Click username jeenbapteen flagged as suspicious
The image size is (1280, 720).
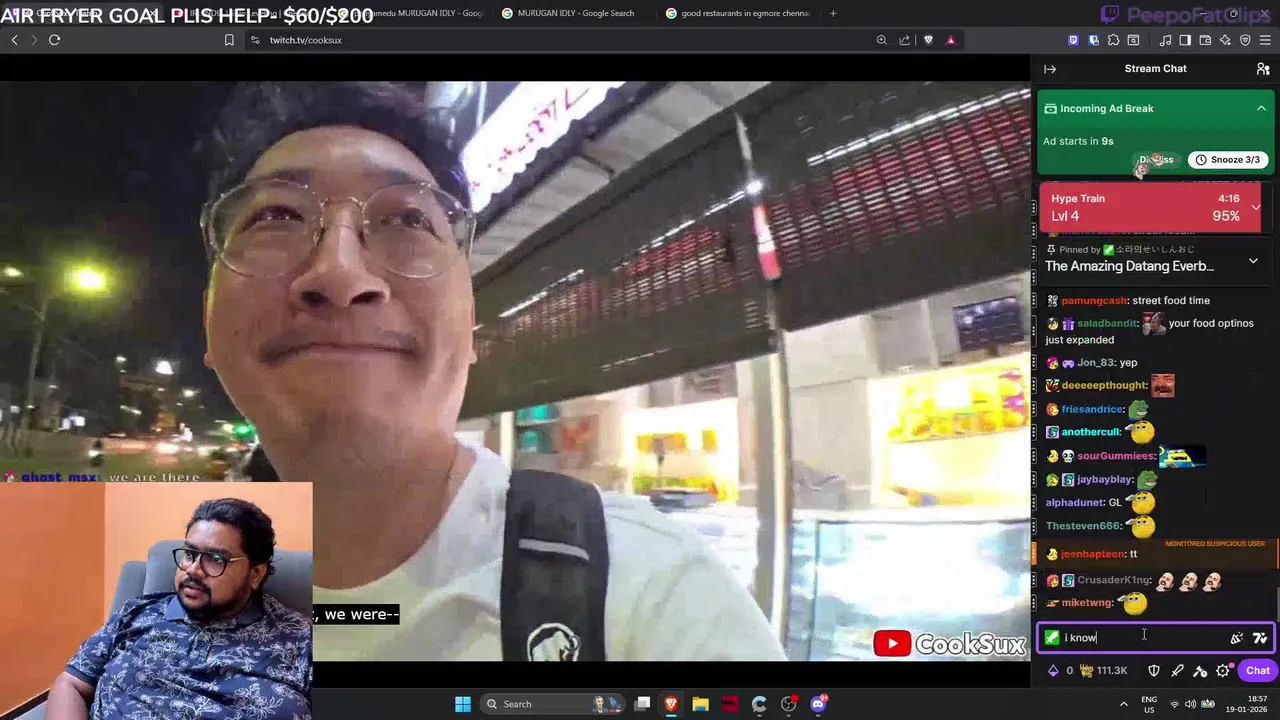pyautogui.click(x=1093, y=554)
